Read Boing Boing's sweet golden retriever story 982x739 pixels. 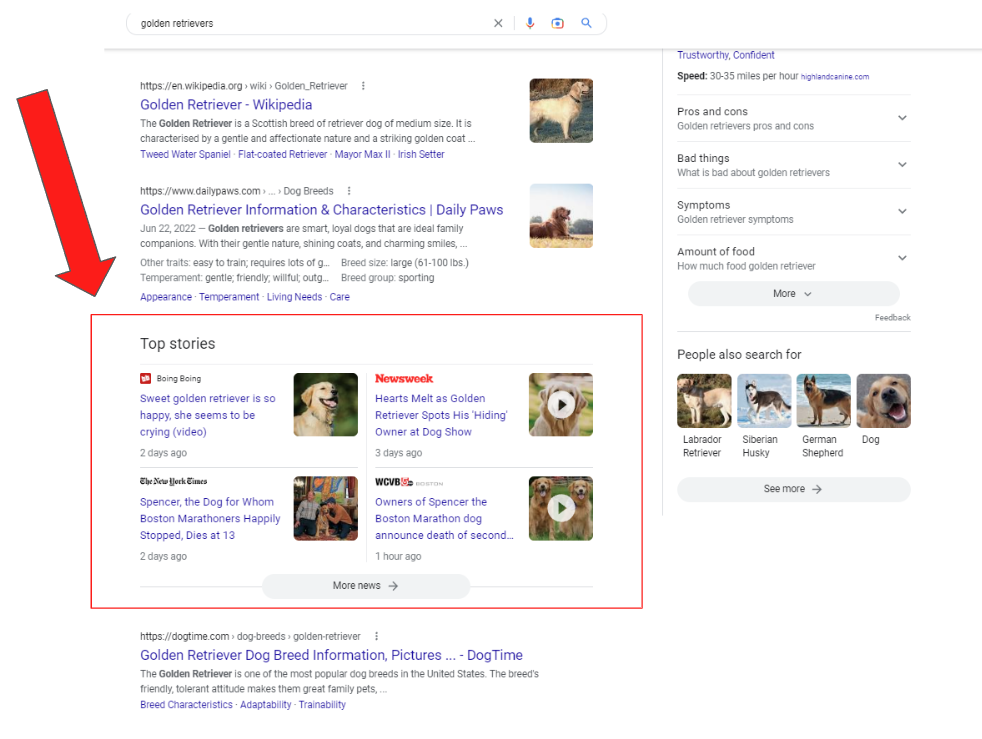tap(208, 415)
